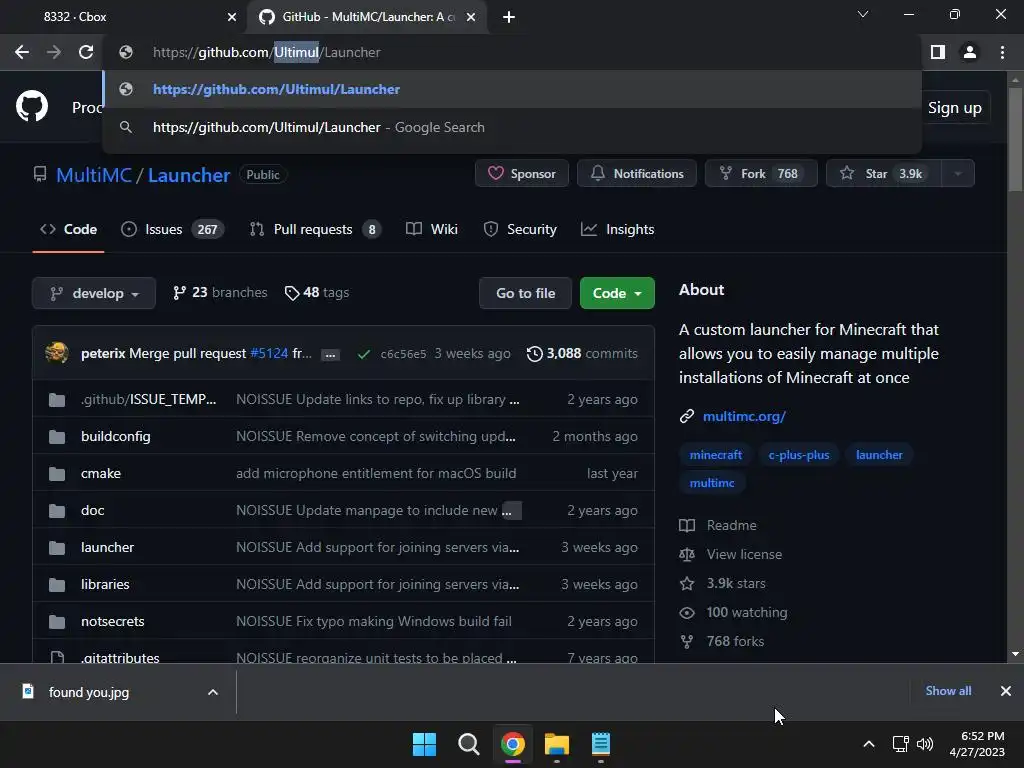The width and height of the screenshot is (1024, 768).
Task: Open the libraries folder
Action: click(x=105, y=584)
